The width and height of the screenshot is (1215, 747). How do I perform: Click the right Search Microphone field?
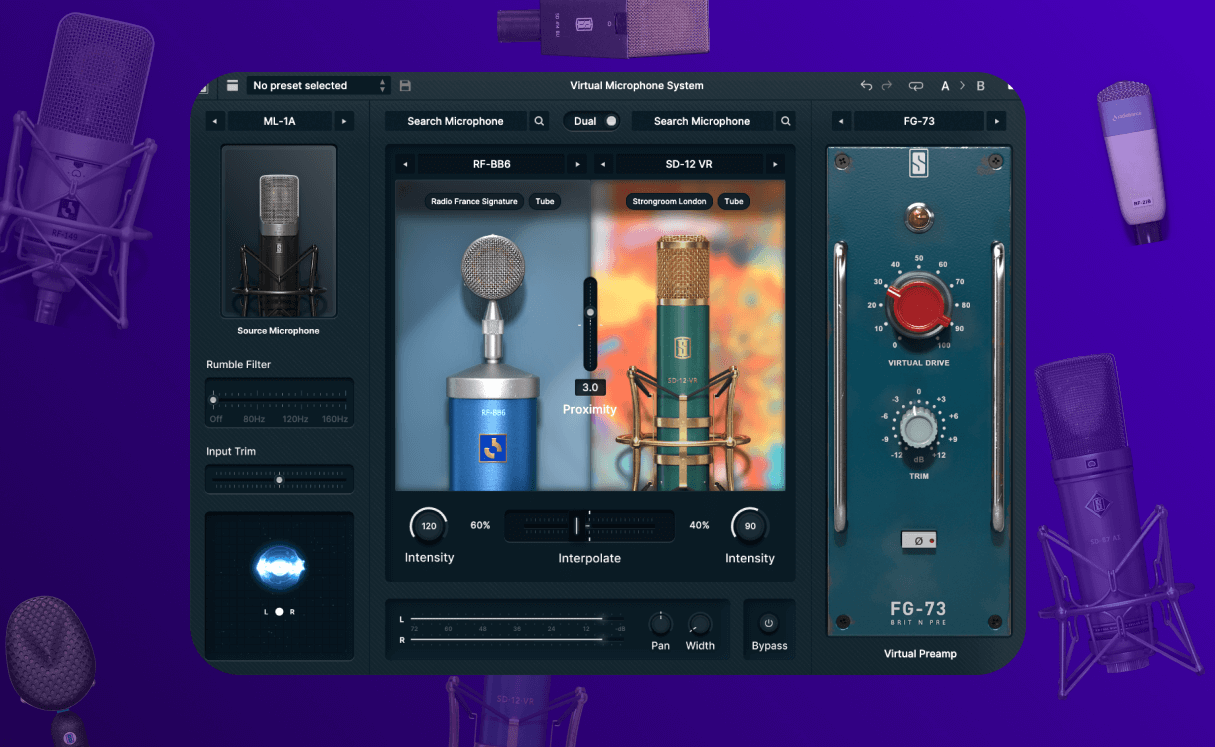pos(702,121)
